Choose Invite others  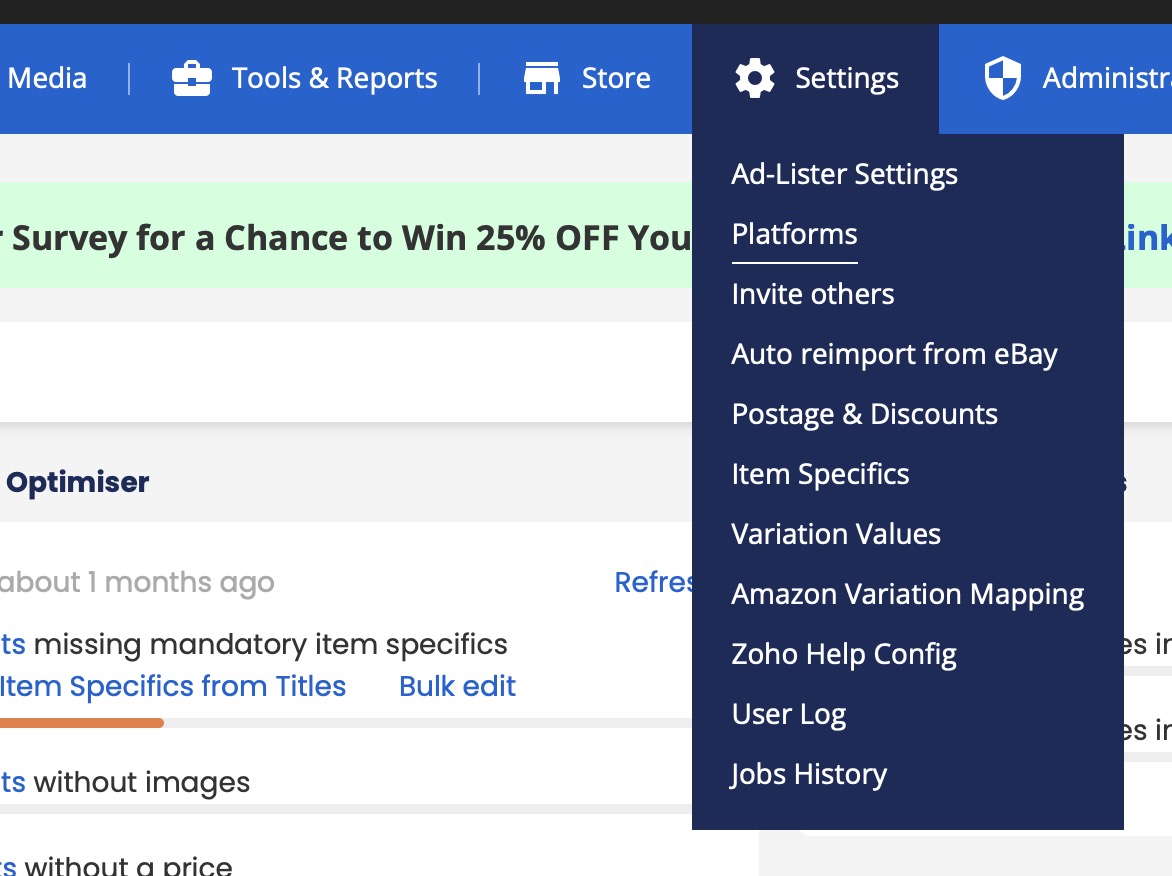[813, 294]
